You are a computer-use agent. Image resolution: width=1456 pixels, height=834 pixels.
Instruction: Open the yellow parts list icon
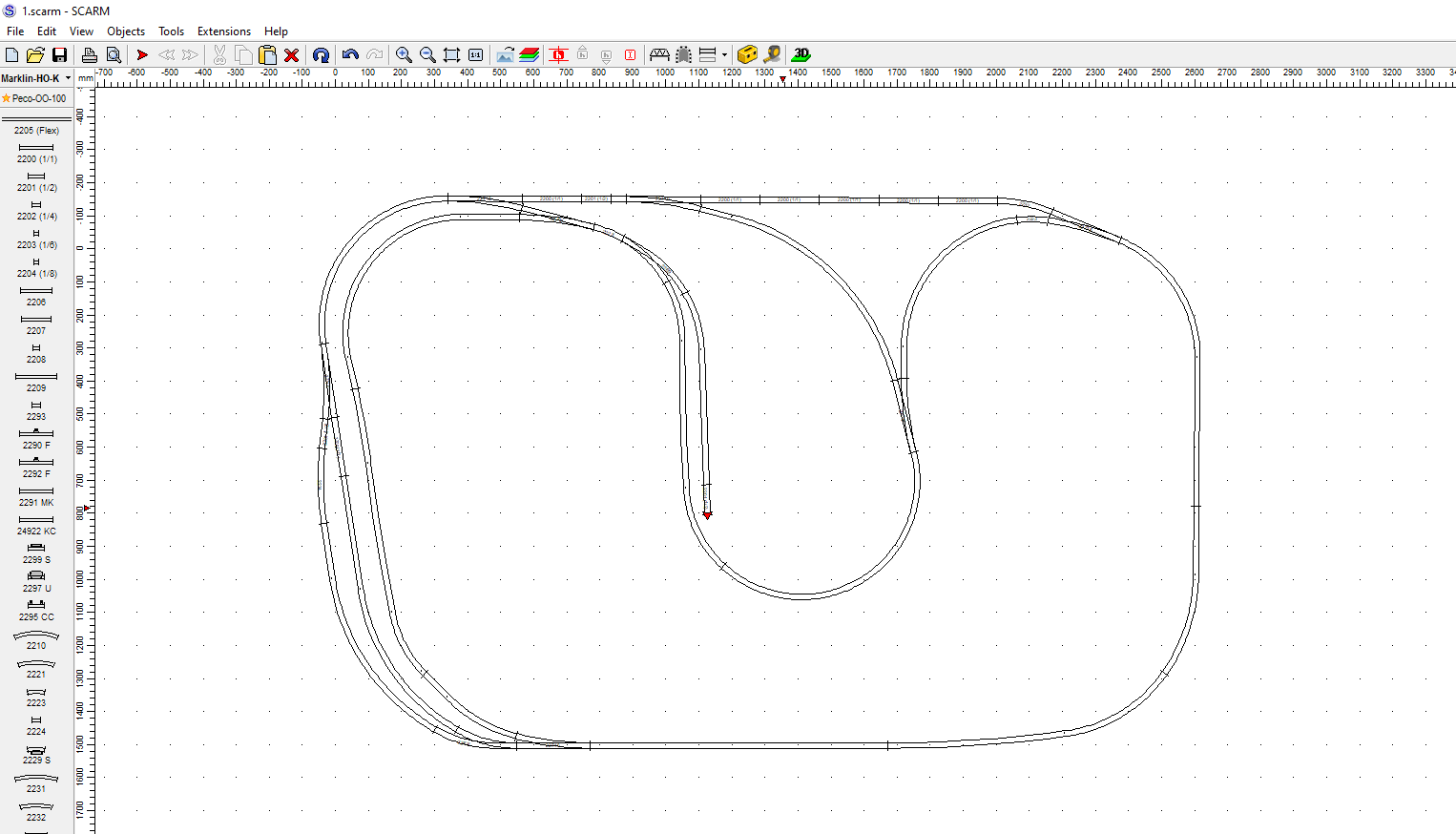748,55
